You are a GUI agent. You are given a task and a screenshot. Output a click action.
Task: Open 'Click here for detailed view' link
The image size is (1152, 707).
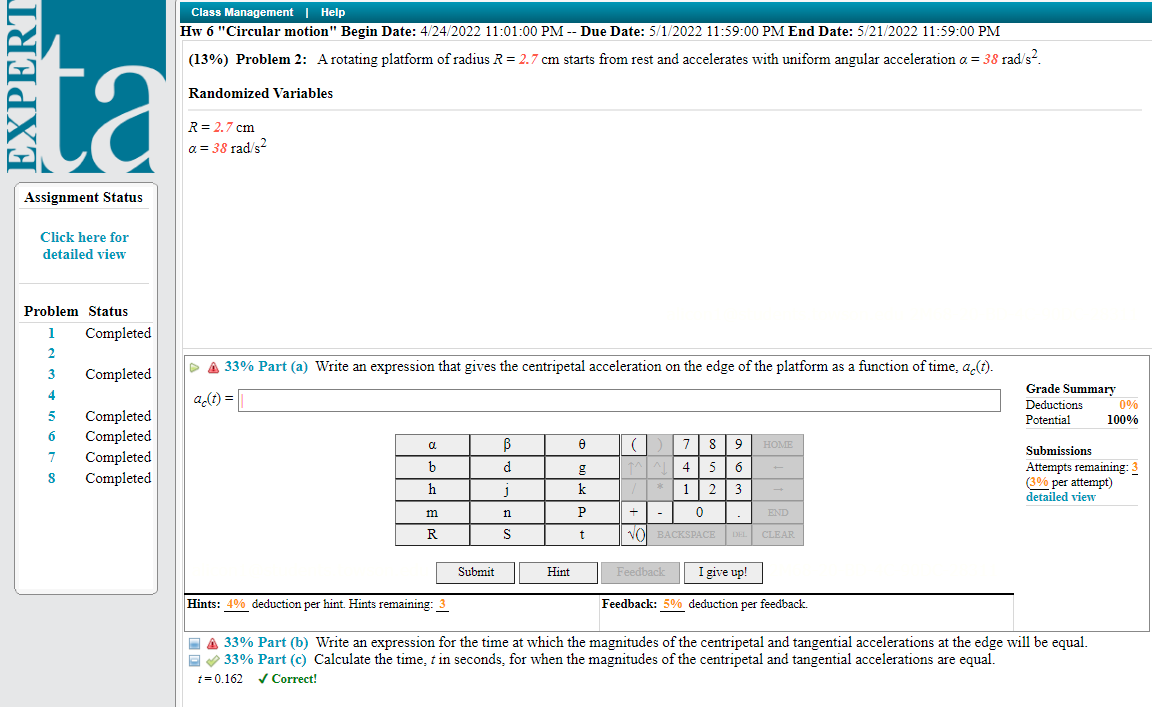click(x=84, y=246)
